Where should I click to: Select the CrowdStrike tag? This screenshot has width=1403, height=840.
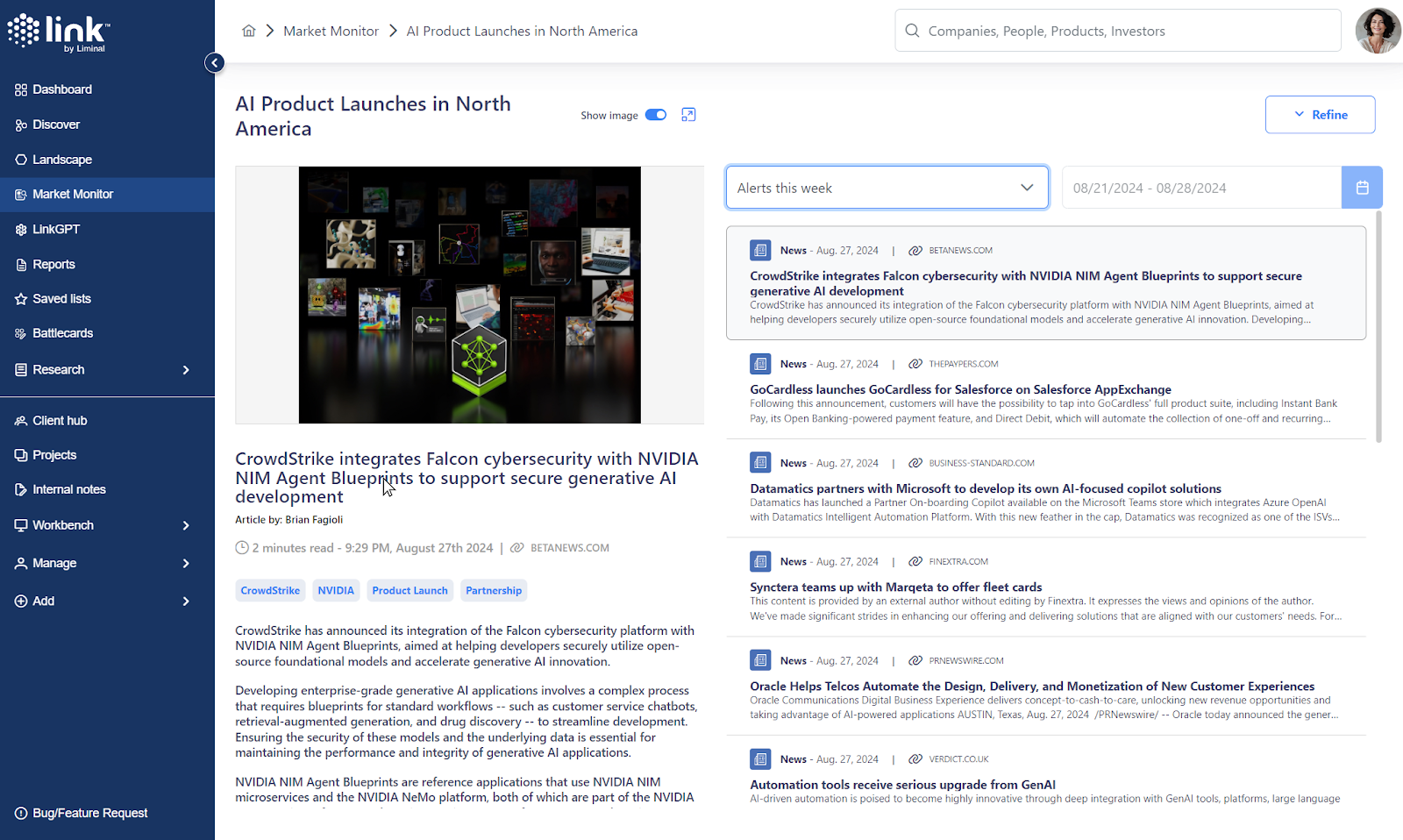click(x=270, y=590)
